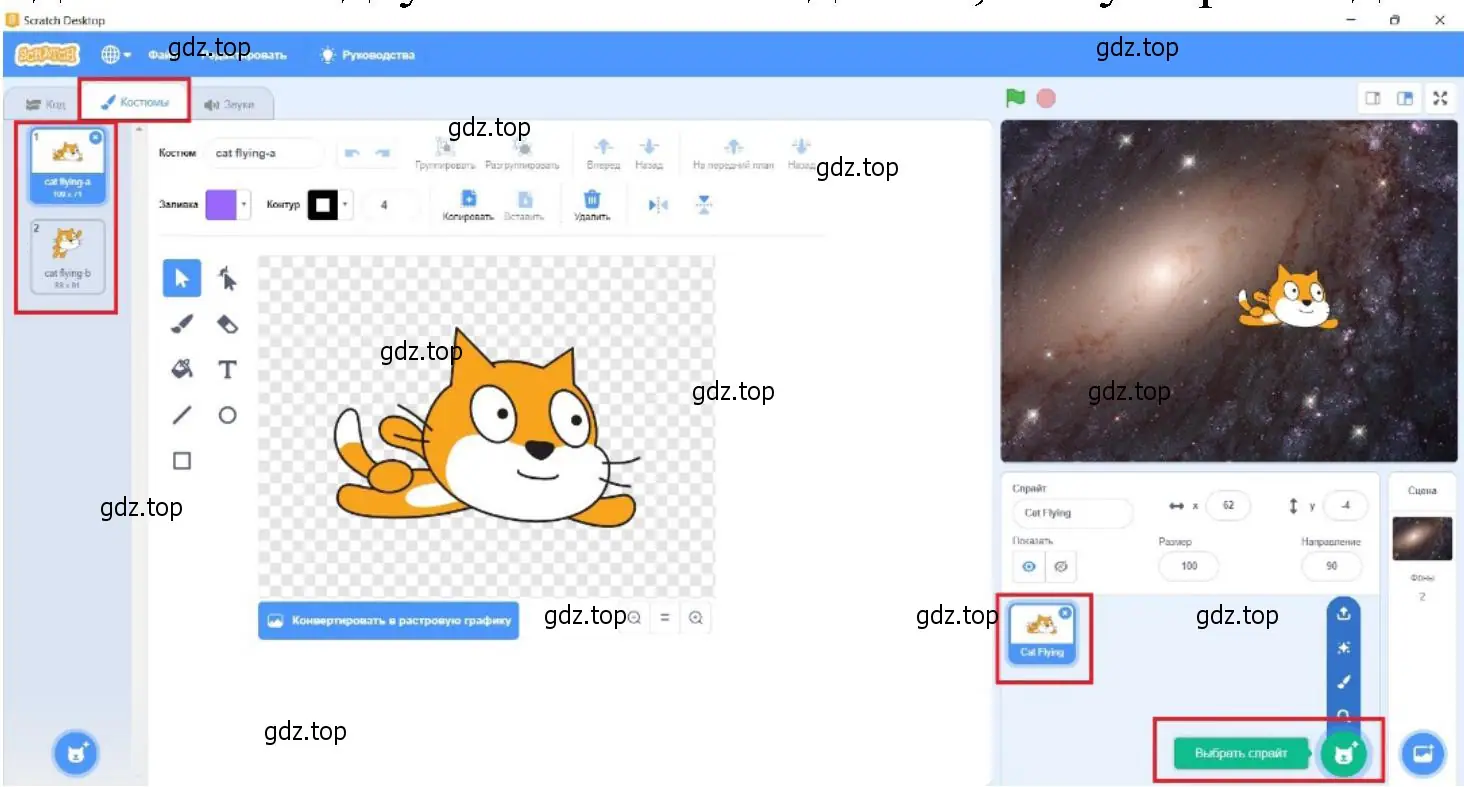The image size is (1464, 787).
Task: Click the Group (Группировать) icon
Action: (x=446, y=147)
